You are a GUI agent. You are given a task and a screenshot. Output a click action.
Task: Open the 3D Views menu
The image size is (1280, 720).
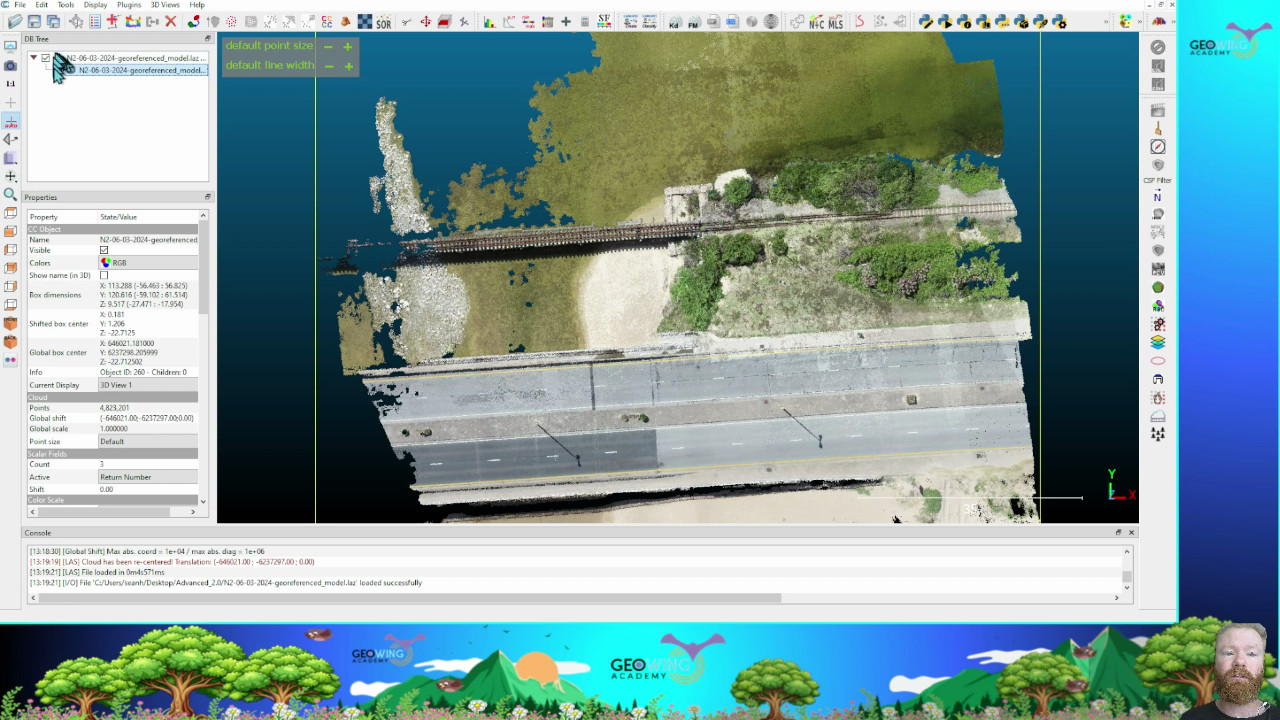[x=165, y=5]
